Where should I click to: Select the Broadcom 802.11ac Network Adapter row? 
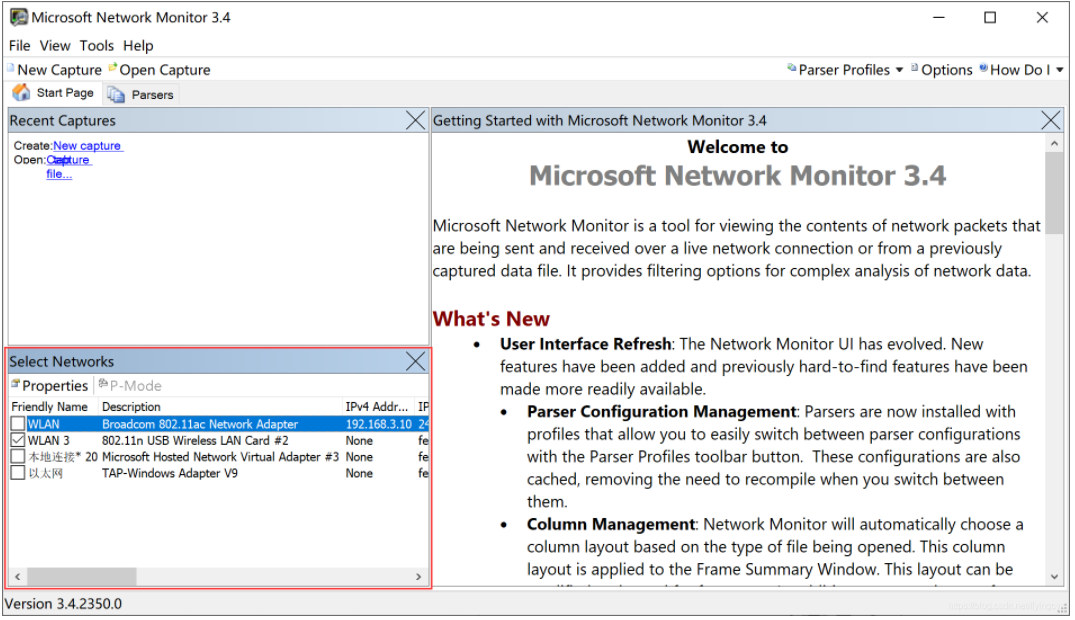pos(219,425)
